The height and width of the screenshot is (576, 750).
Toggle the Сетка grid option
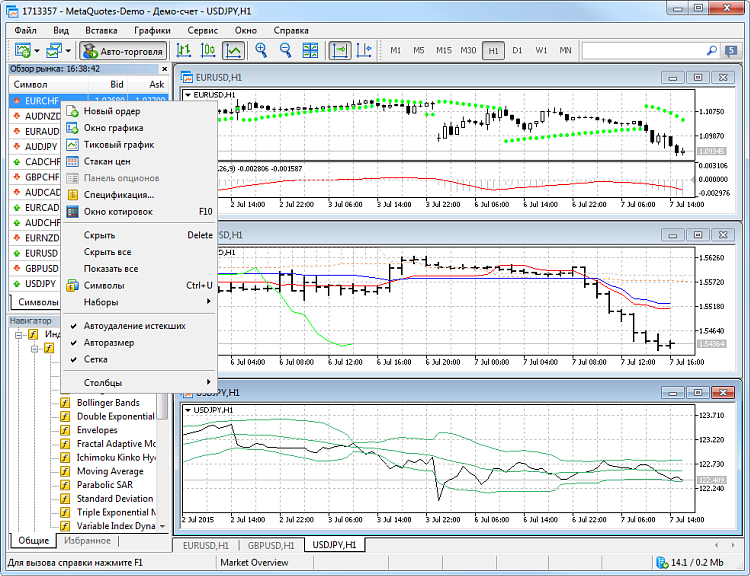[96, 359]
